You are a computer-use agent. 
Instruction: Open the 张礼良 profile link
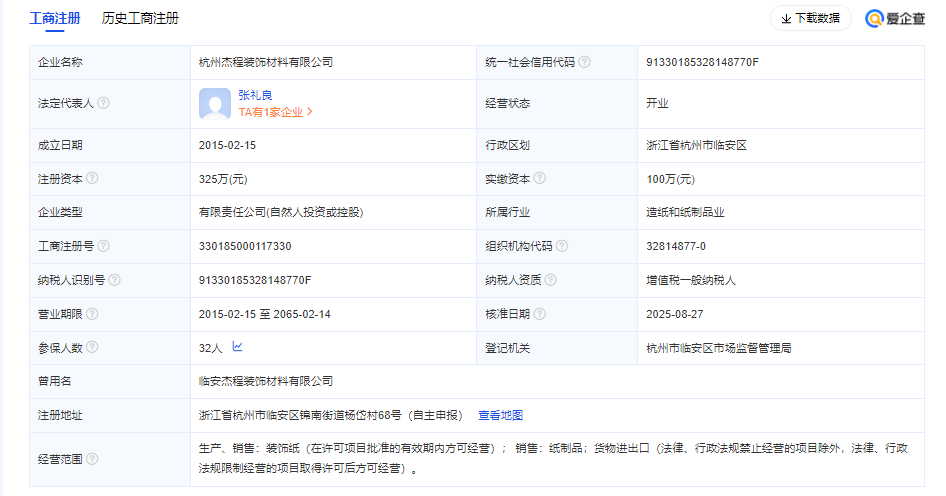point(255,95)
